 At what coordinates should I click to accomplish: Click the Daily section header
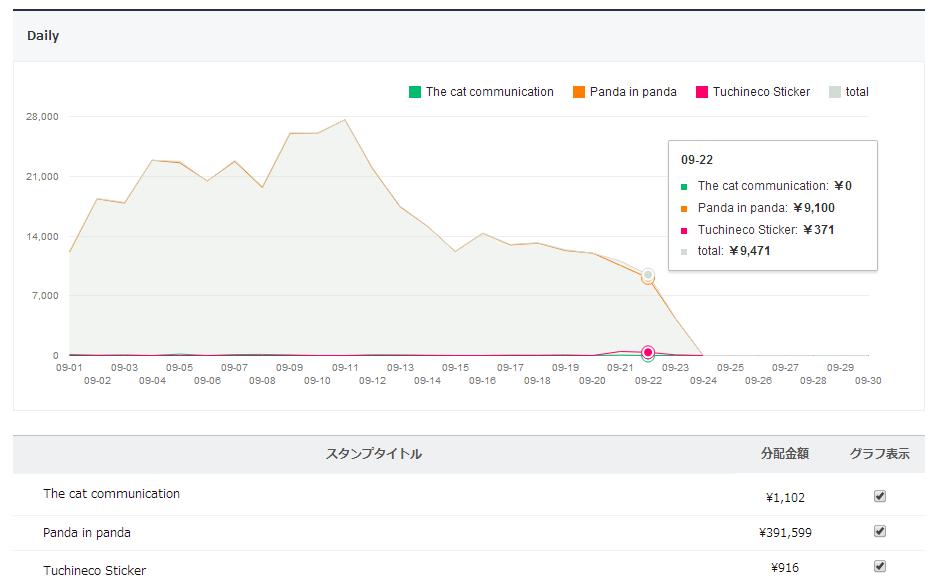[x=43, y=36]
